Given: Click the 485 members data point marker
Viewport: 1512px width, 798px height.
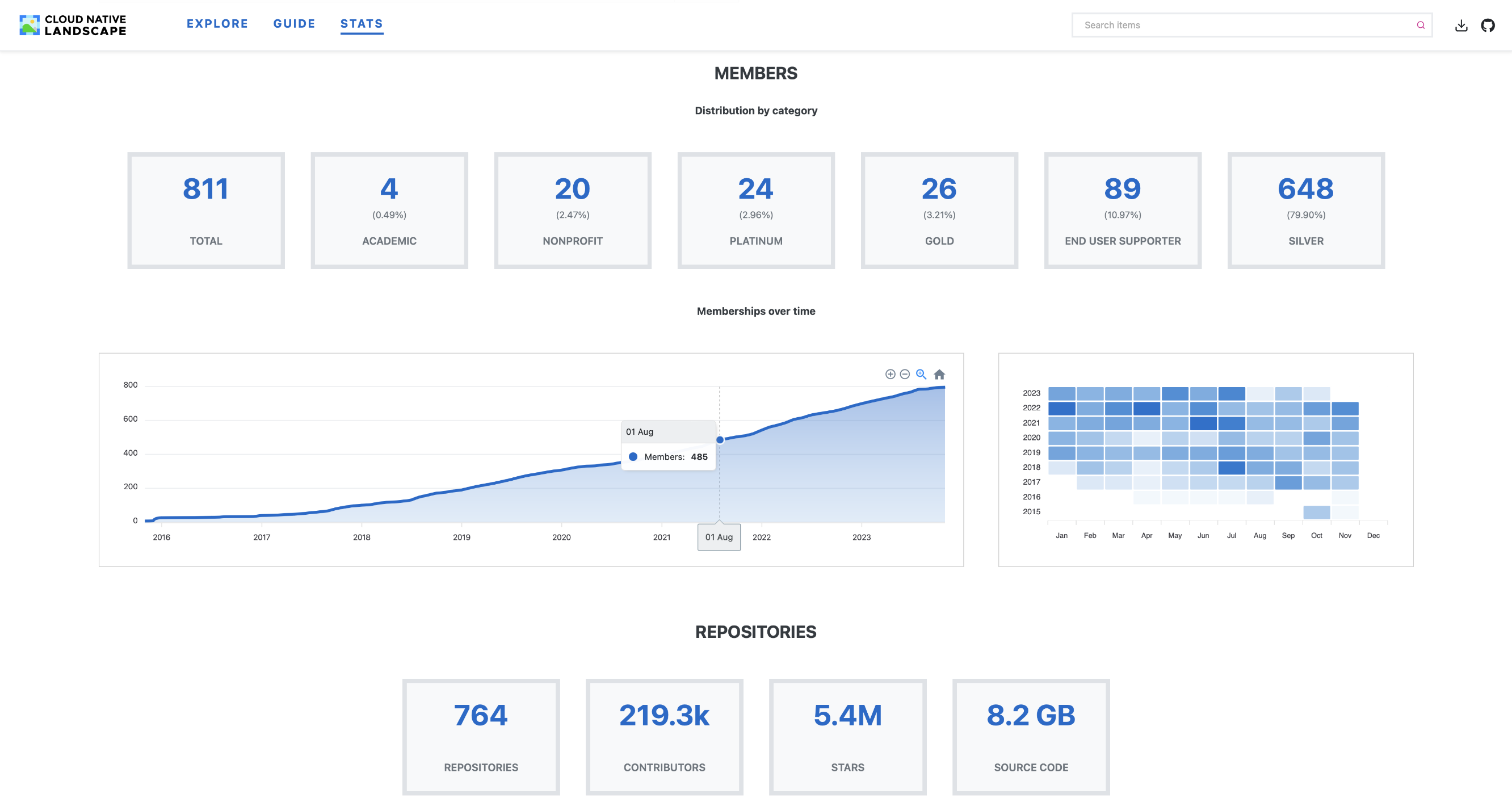Looking at the screenshot, I should (720, 440).
